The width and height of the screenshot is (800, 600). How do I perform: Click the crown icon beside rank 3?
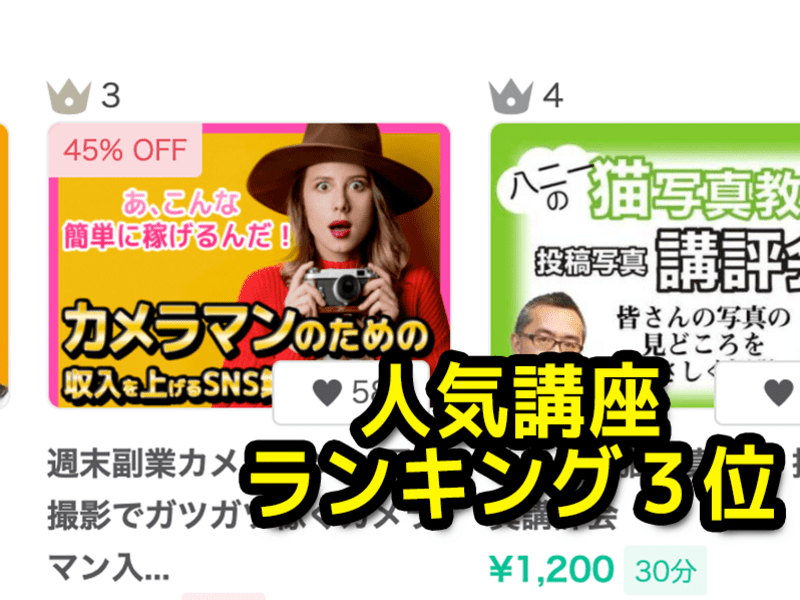point(69,97)
